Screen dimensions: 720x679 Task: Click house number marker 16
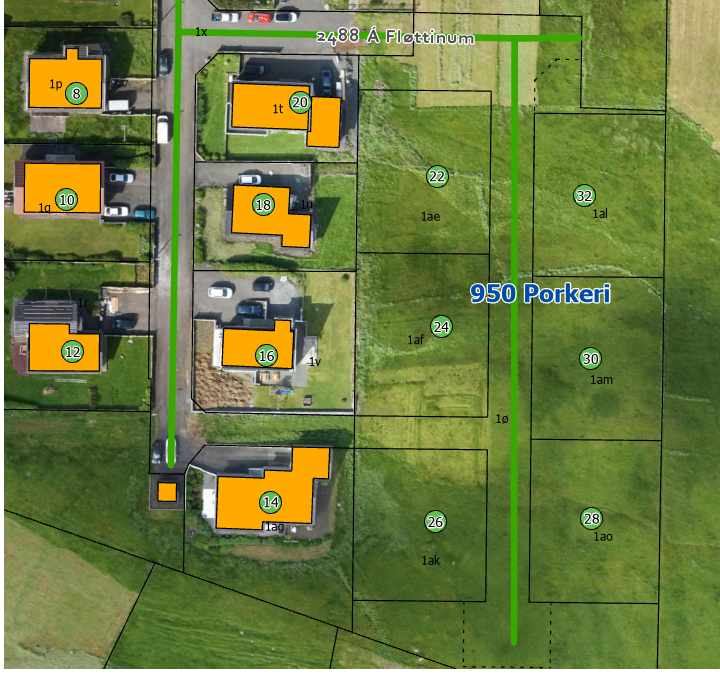point(266,355)
